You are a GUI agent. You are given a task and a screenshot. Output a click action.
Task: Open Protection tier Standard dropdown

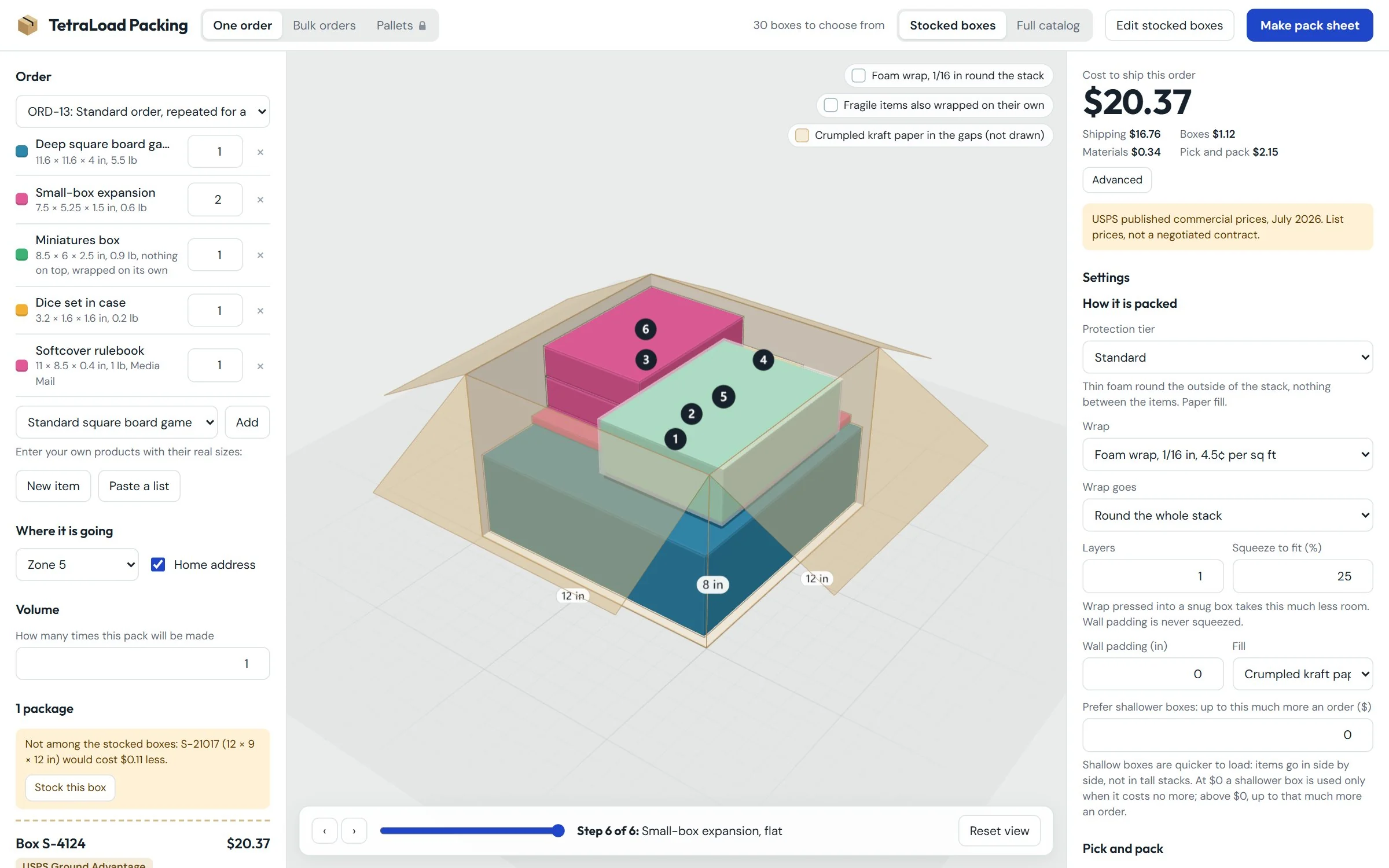coord(1228,358)
